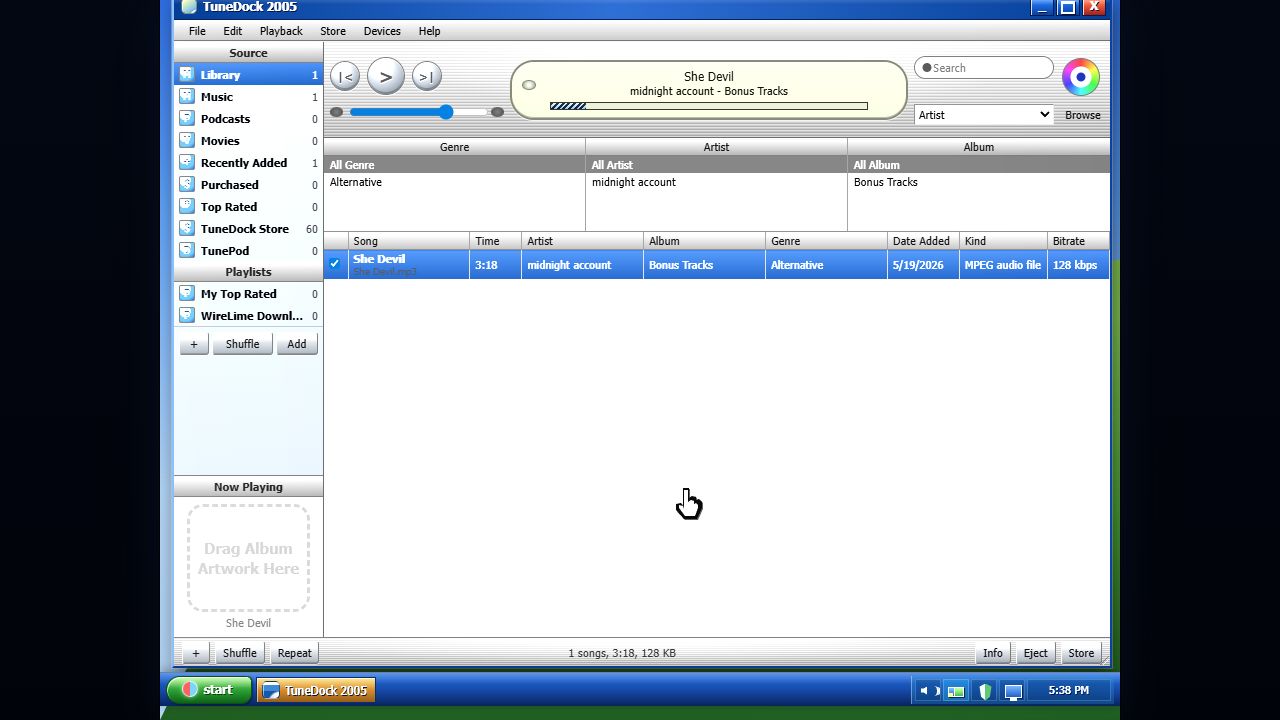Image resolution: width=1280 pixels, height=720 pixels.
Task: Click the Music source icon
Action: tap(186, 97)
